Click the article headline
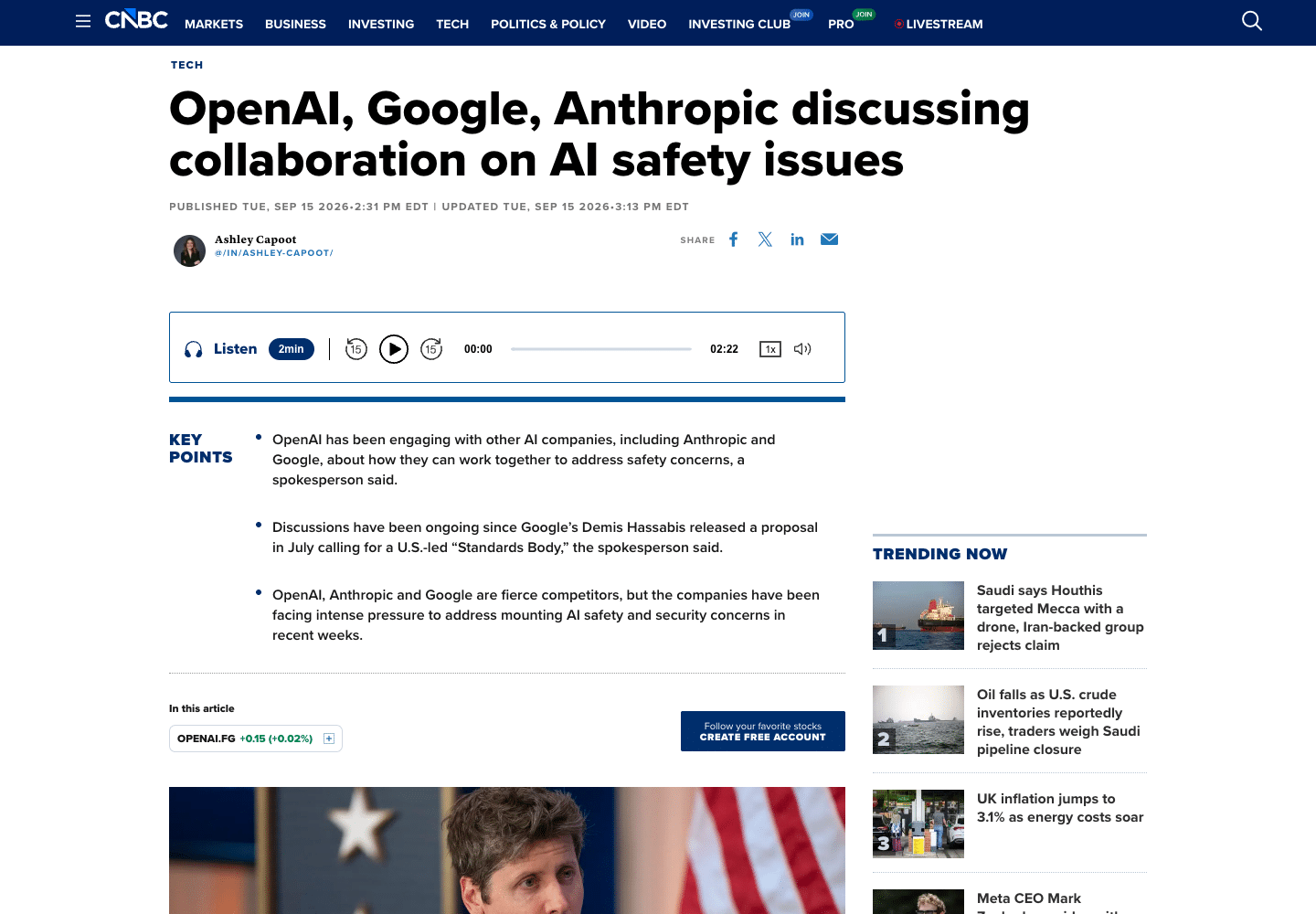Viewport: 1316px width, 914px height. pyautogui.click(x=600, y=134)
